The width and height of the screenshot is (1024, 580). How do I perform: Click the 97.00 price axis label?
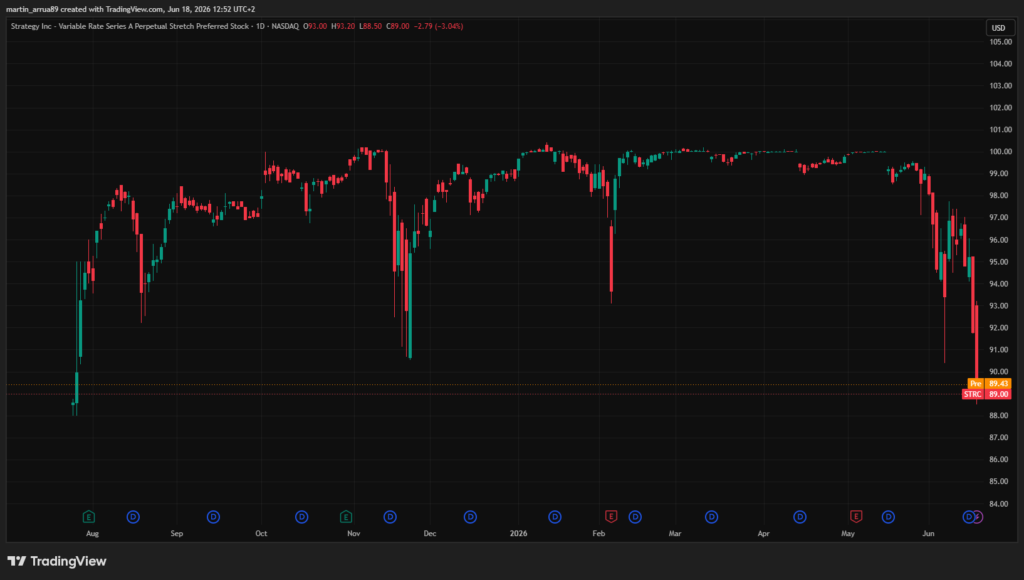click(1000, 218)
